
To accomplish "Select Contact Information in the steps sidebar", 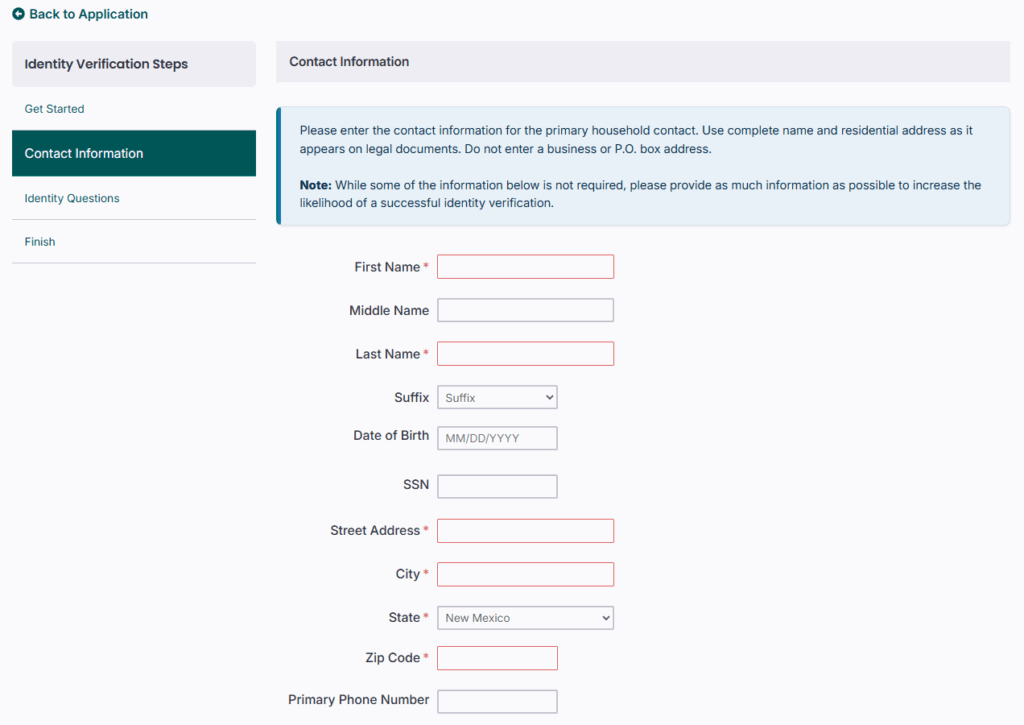I will pyautogui.click(x=84, y=154).
